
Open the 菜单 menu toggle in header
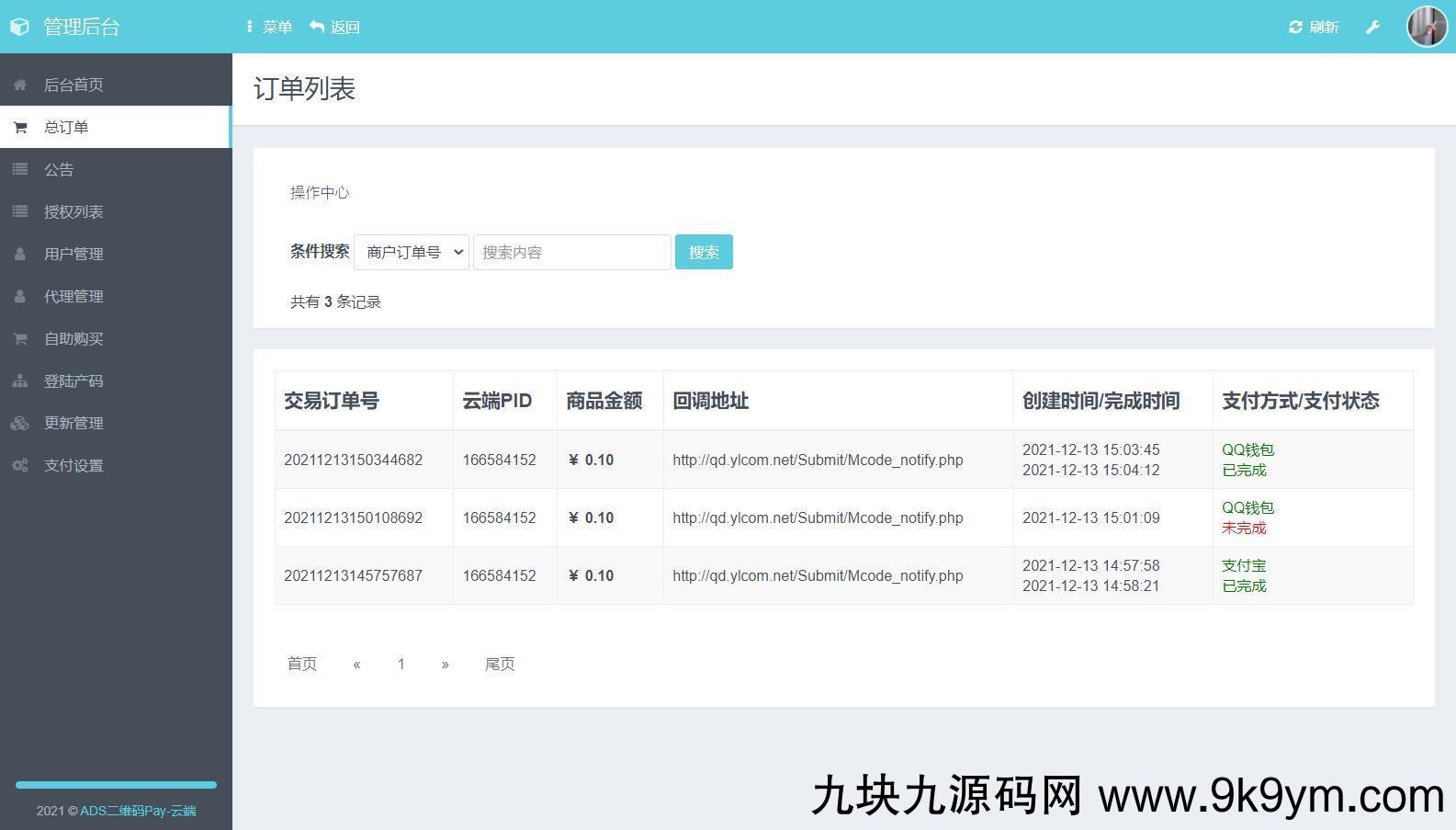268,28
